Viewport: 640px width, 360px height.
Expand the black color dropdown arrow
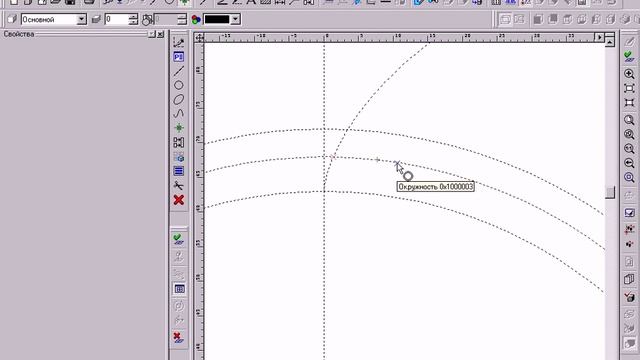pyautogui.click(x=235, y=19)
